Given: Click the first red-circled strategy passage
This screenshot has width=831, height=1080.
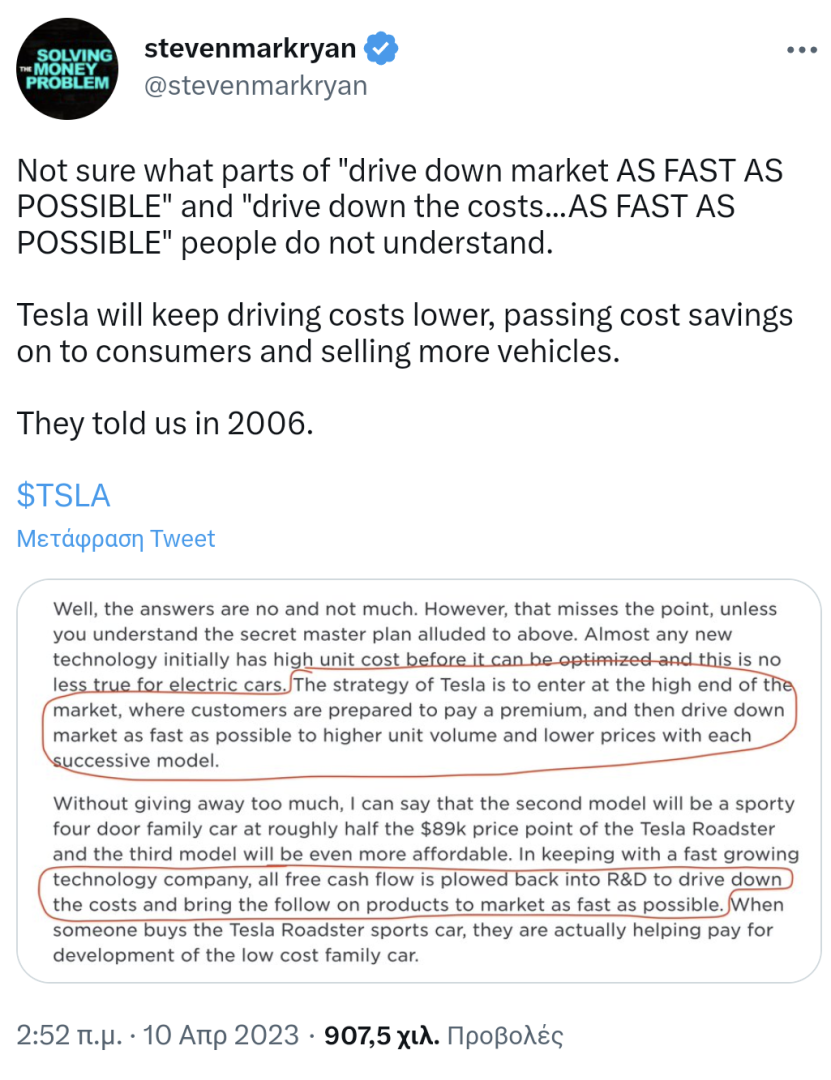Looking at the screenshot, I should click(420, 722).
